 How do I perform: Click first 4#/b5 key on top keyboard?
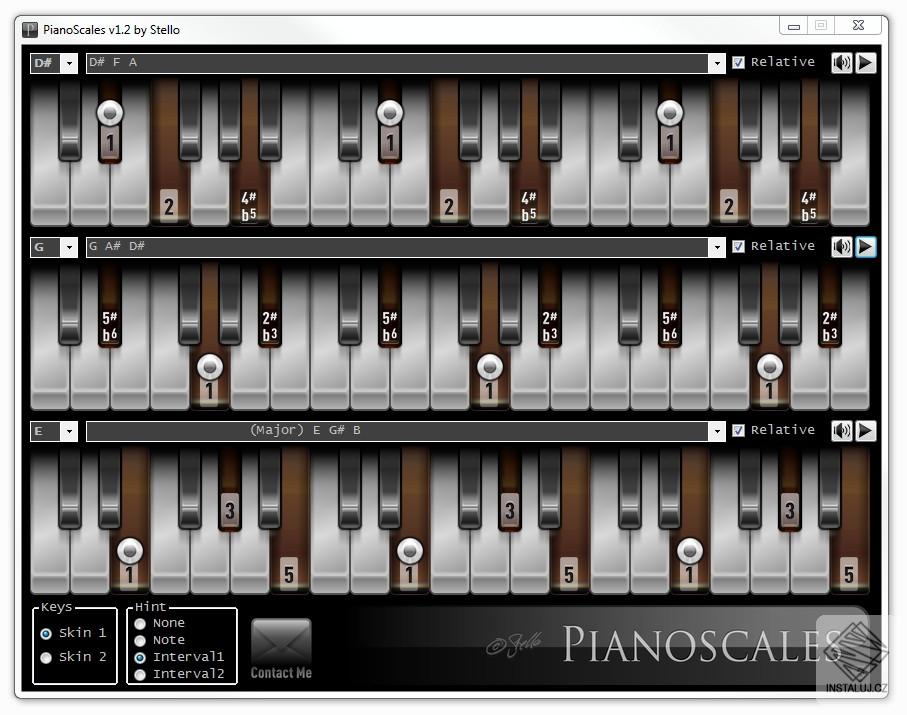click(x=249, y=205)
